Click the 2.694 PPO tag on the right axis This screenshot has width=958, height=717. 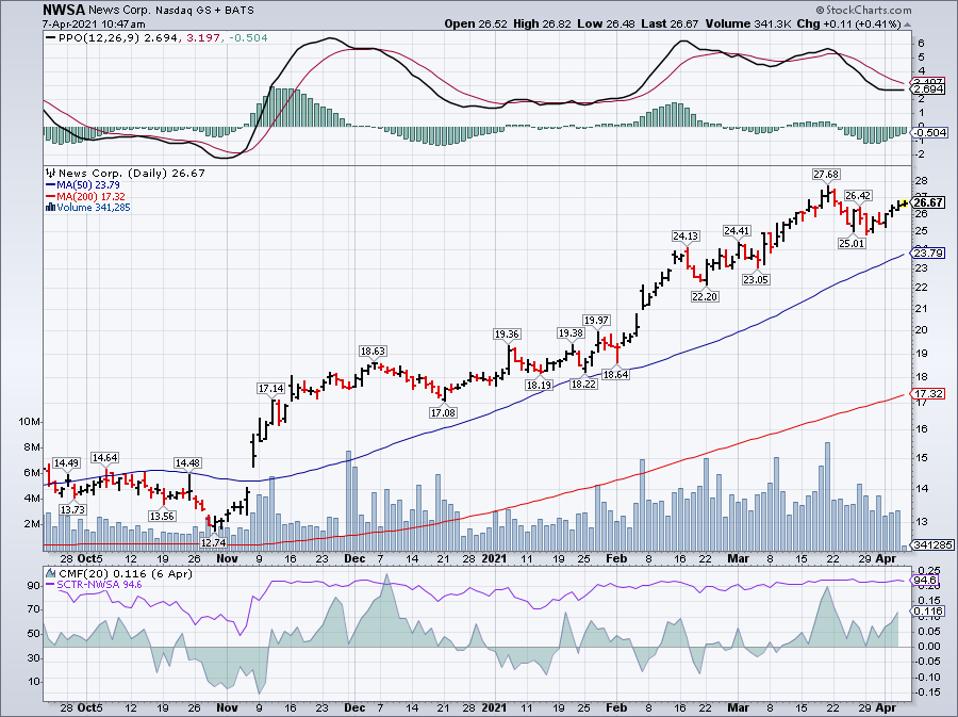(x=929, y=89)
